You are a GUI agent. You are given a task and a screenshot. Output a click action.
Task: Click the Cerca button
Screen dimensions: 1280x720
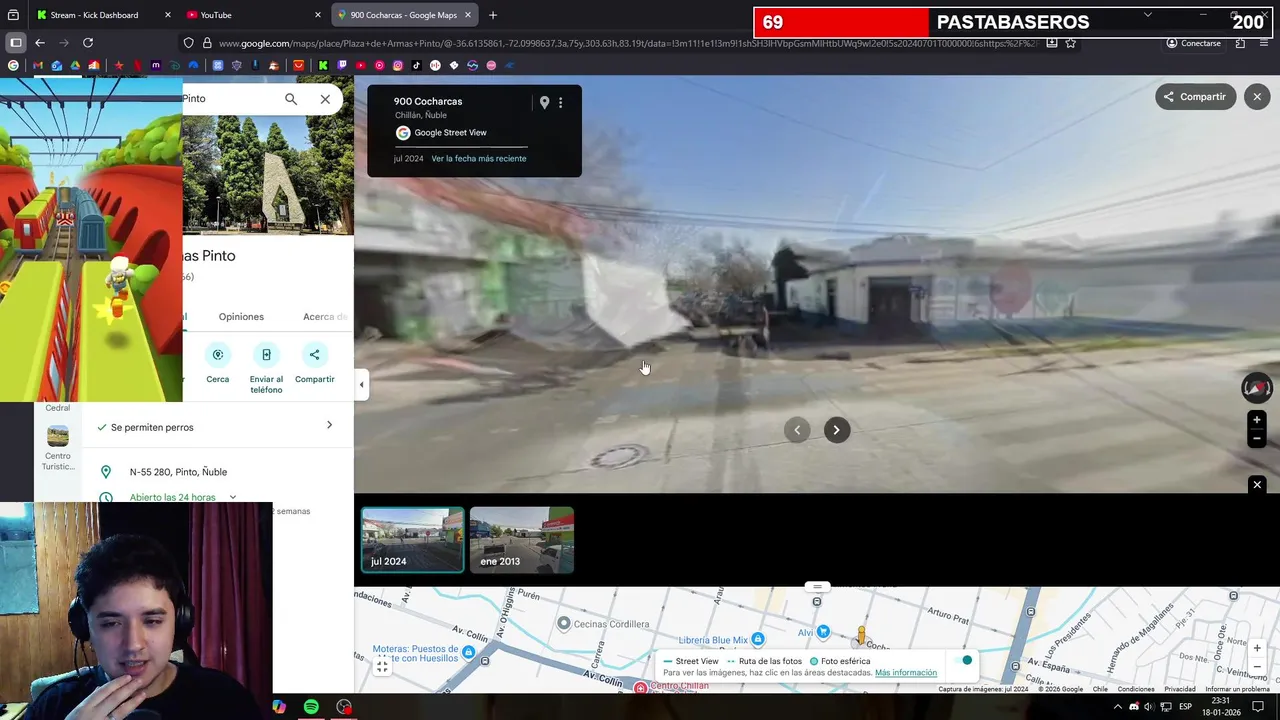tap(218, 364)
